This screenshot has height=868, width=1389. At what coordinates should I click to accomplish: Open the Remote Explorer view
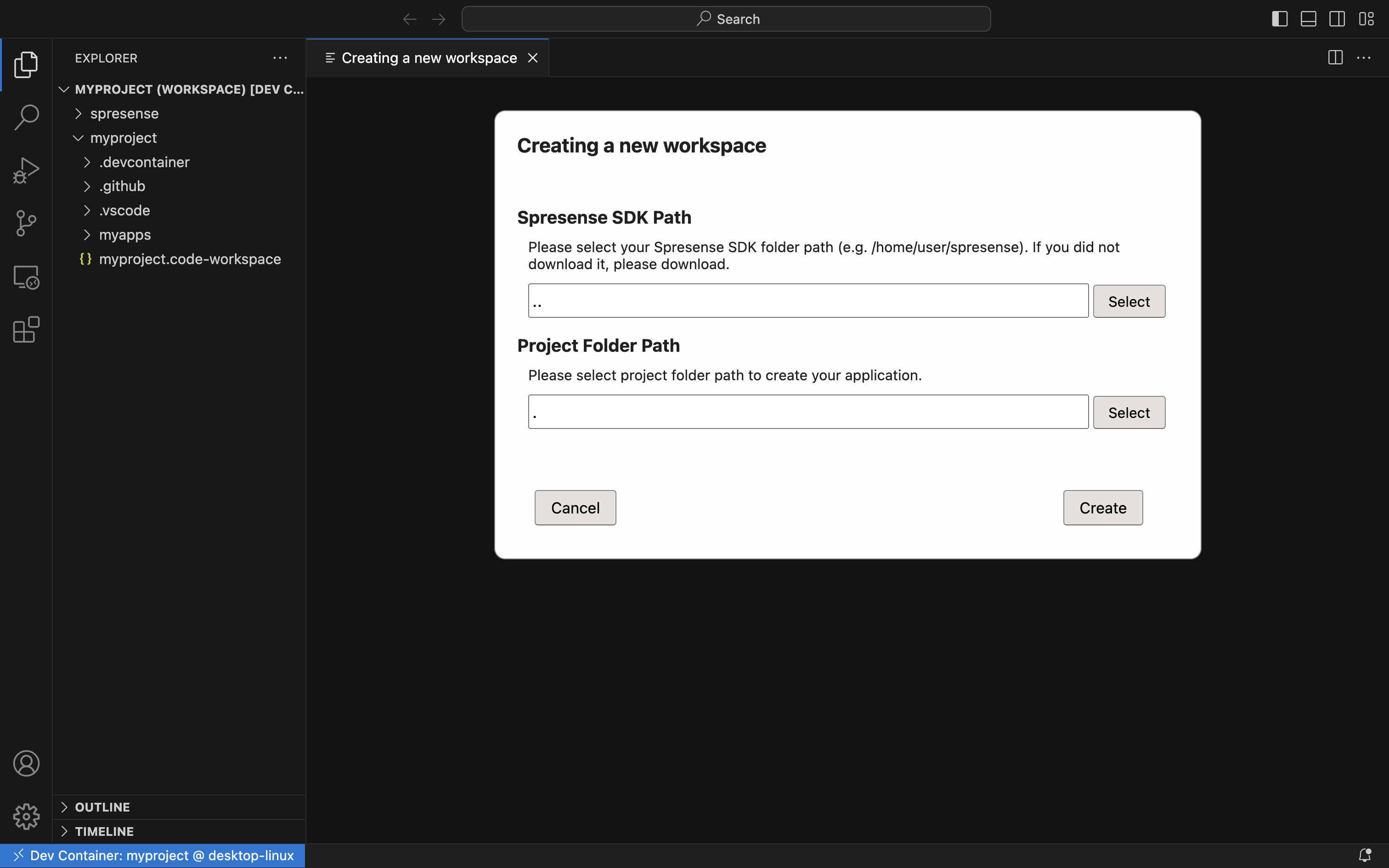(x=26, y=277)
